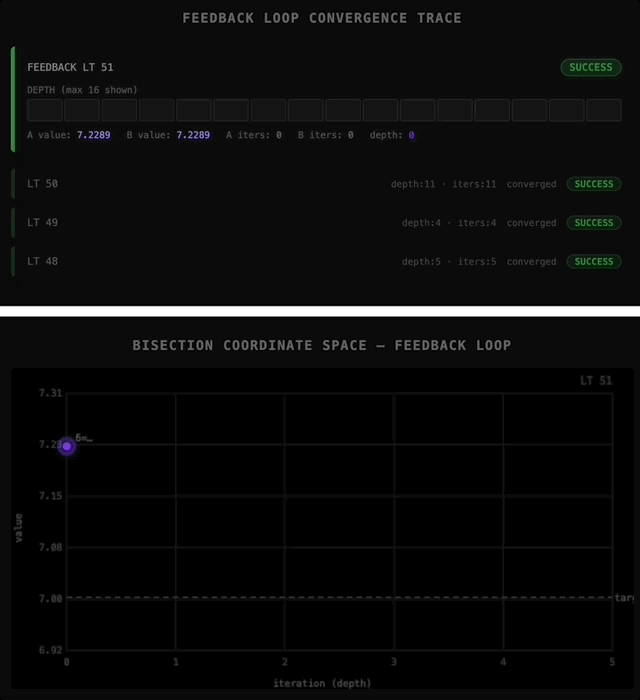Screen dimensions: 640x700
Task: Click 'converged' status in the LT 50 row
Action: [532, 184]
